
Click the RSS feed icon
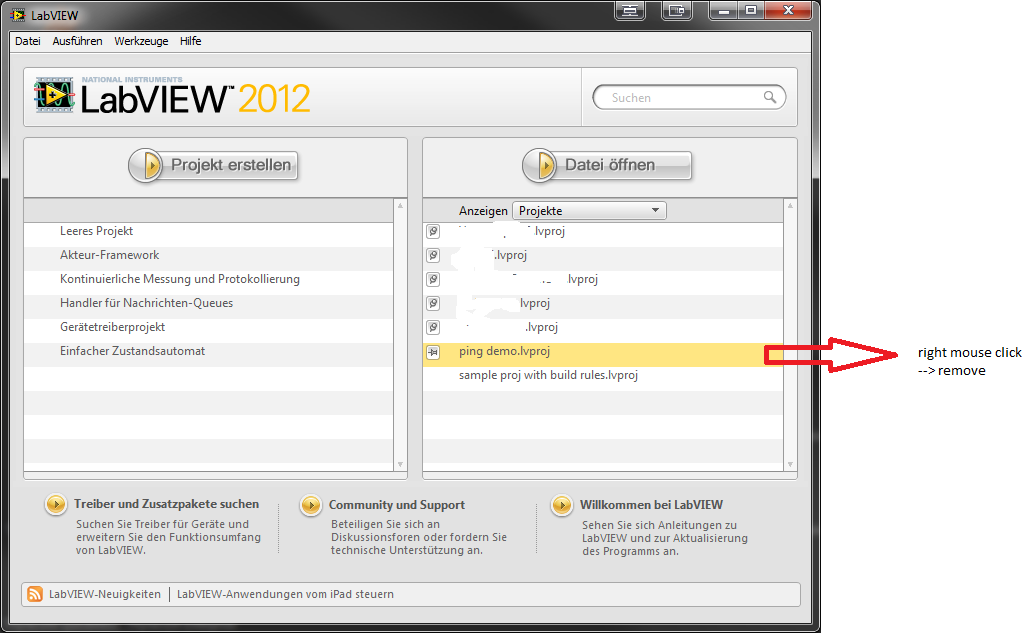click(x=35, y=594)
